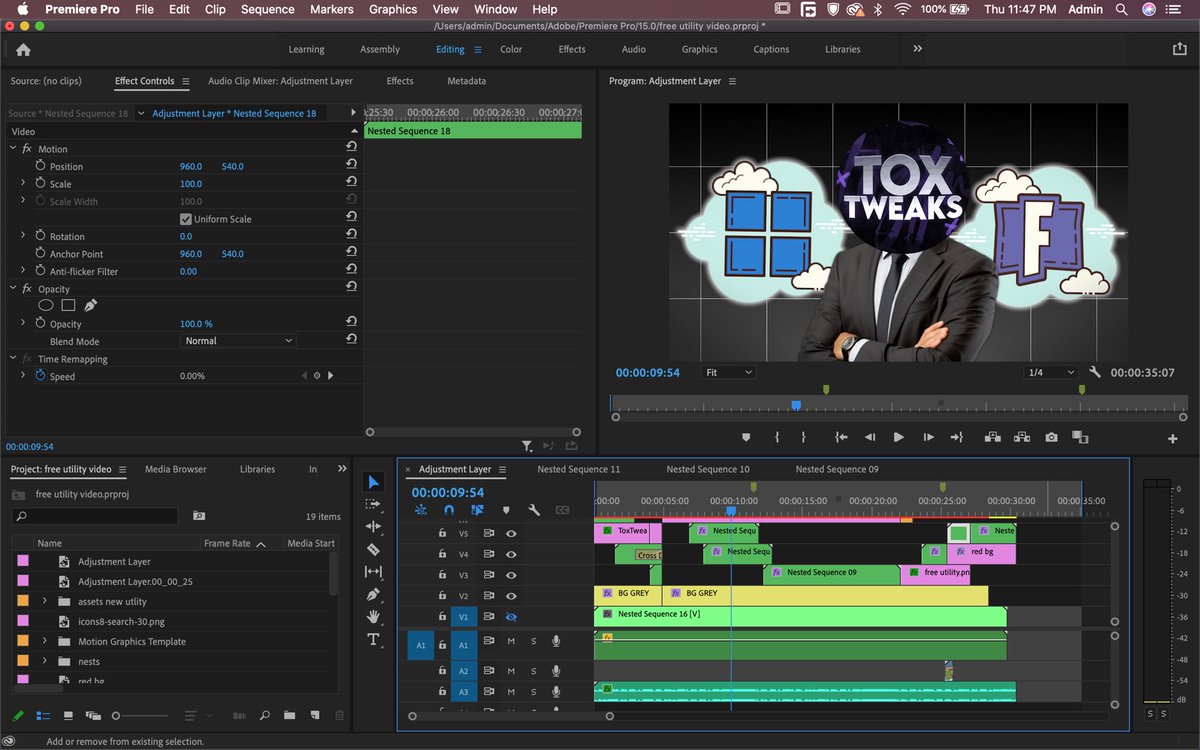This screenshot has height=750, width=1200.
Task: Select the Track Select Forward tool
Action: coord(373,505)
